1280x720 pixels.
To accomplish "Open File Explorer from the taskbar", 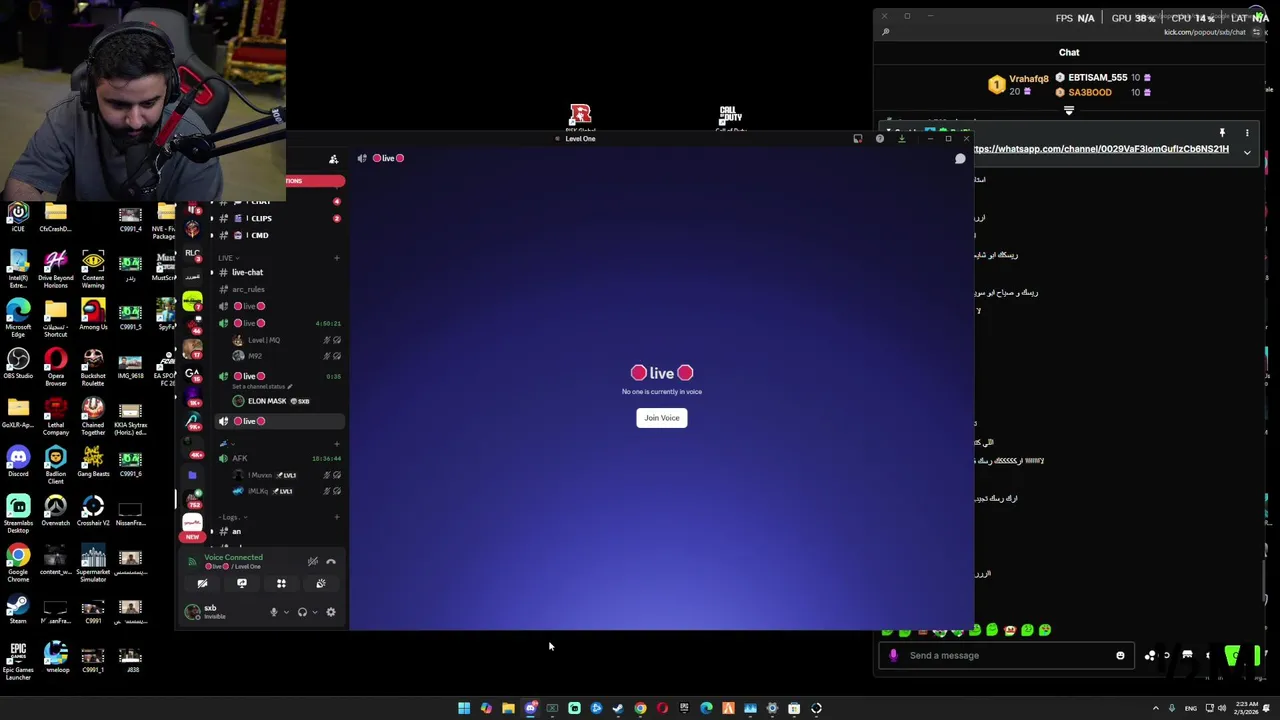I will [508, 708].
